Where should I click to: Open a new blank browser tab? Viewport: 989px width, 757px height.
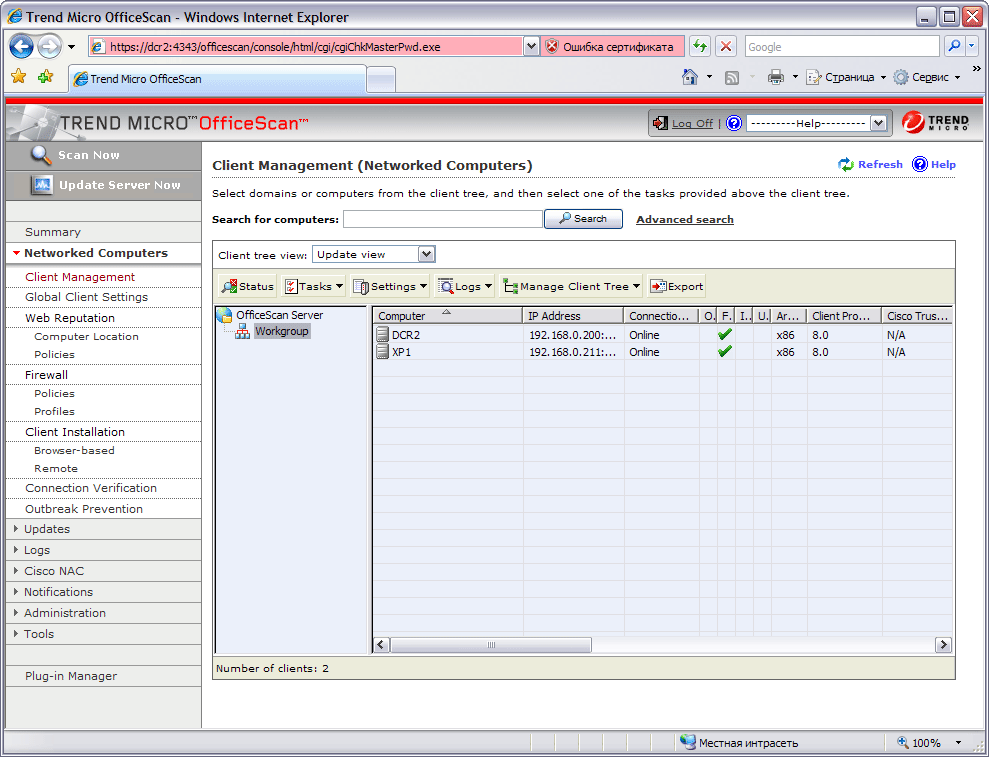coord(381,79)
